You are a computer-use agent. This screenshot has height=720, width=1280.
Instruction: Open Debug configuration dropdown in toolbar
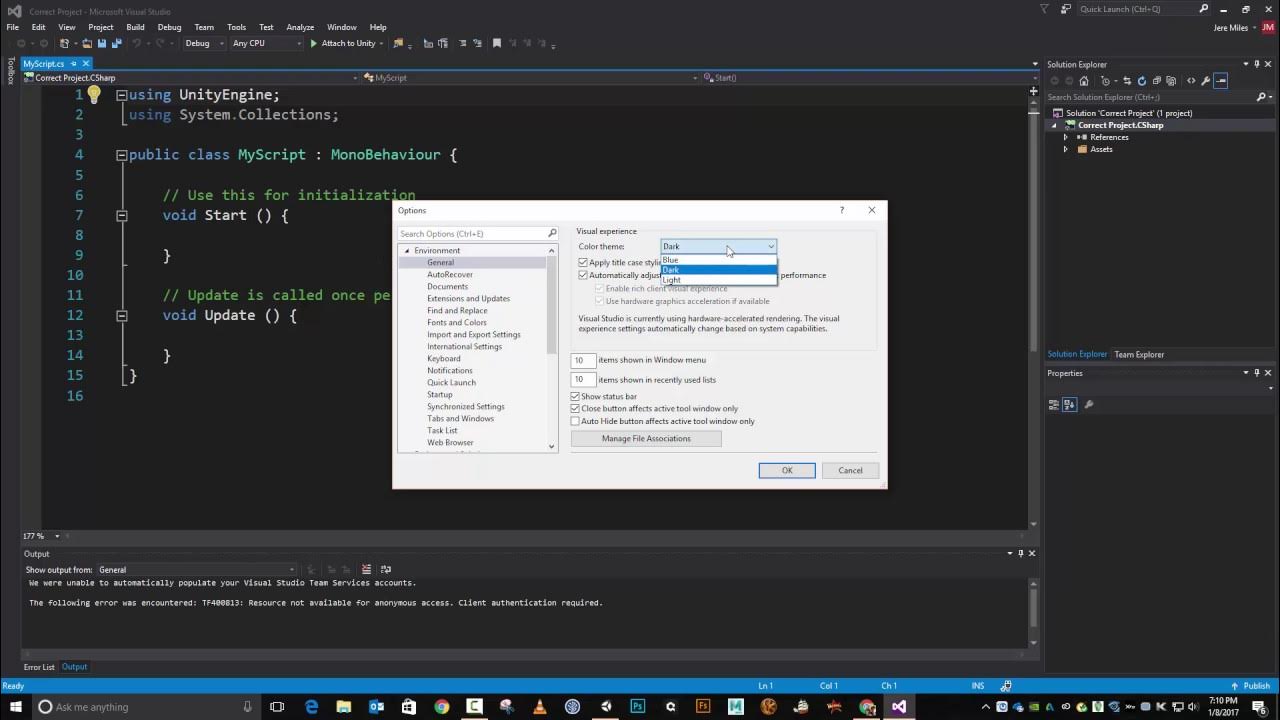tap(203, 44)
